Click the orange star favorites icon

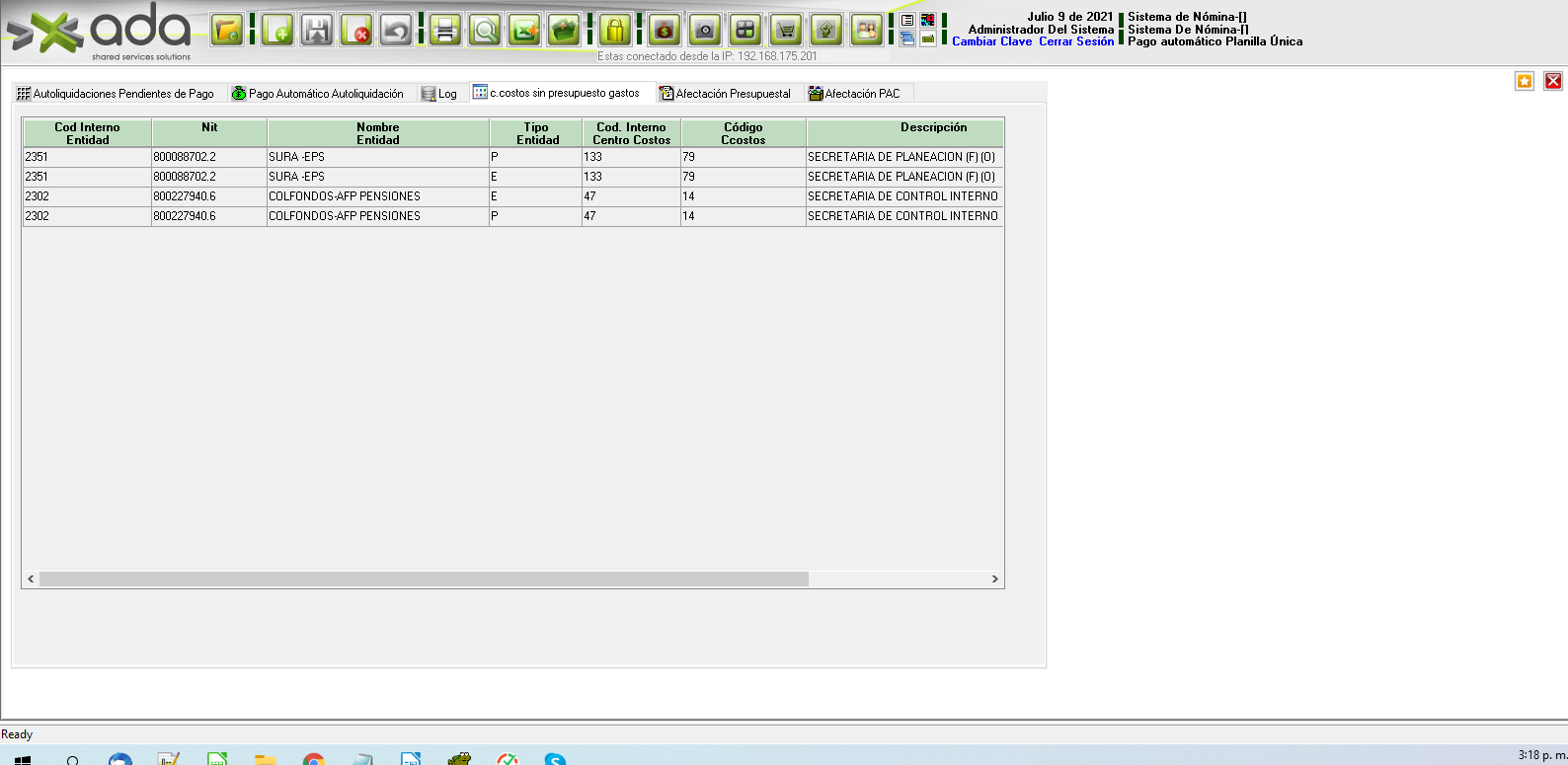[1525, 81]
